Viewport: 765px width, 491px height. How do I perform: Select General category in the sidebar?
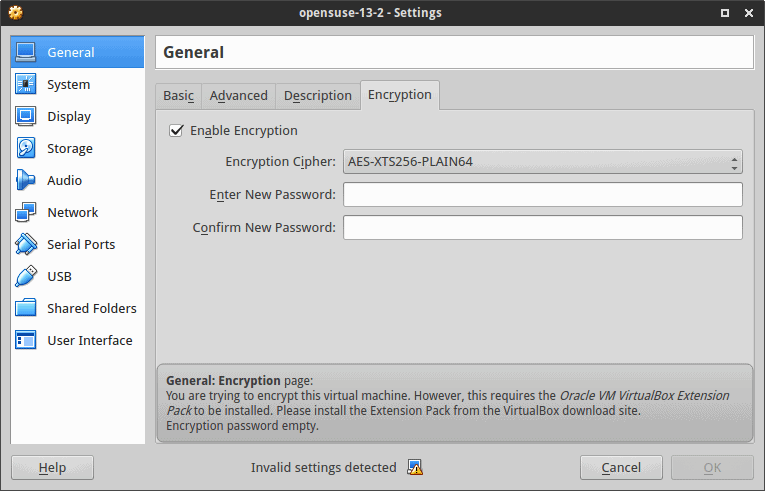(x=78, y=52)
